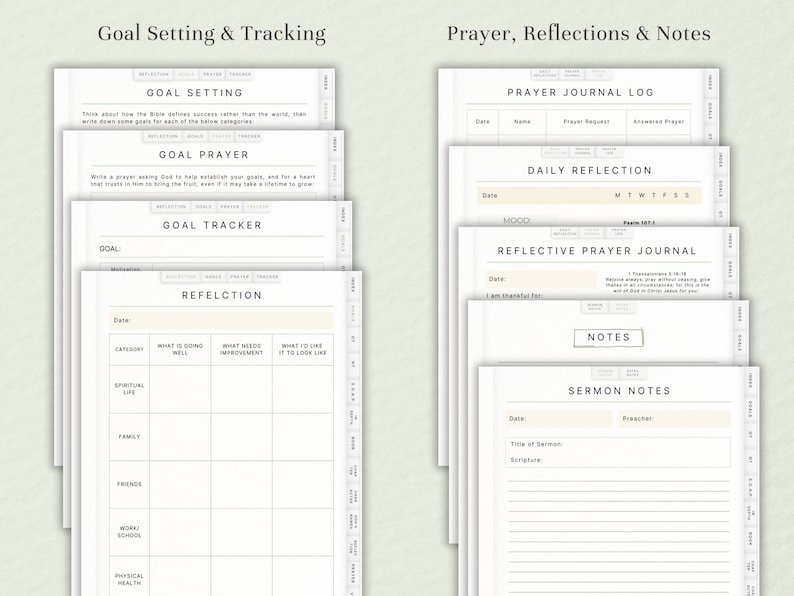Click the 'REFLECTIVE PRAYER JOURNAL' title

(598, 251)
